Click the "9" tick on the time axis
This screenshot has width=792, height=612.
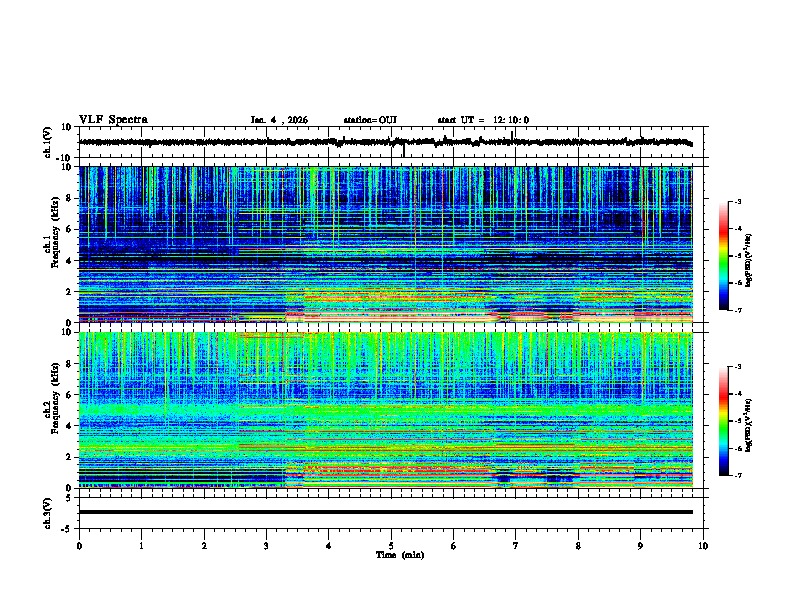[x=640, y=546]
